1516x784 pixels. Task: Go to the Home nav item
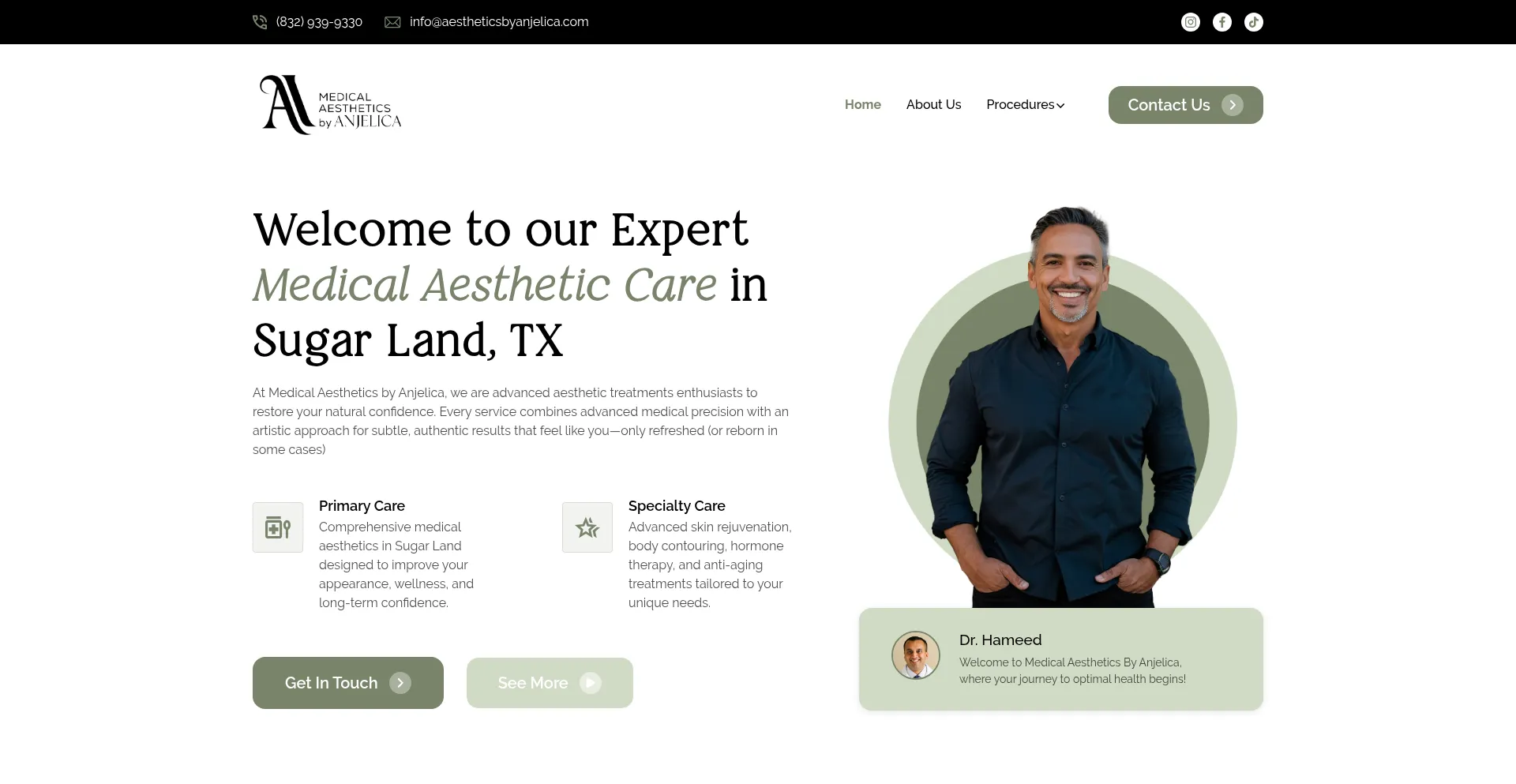(862, 105)
